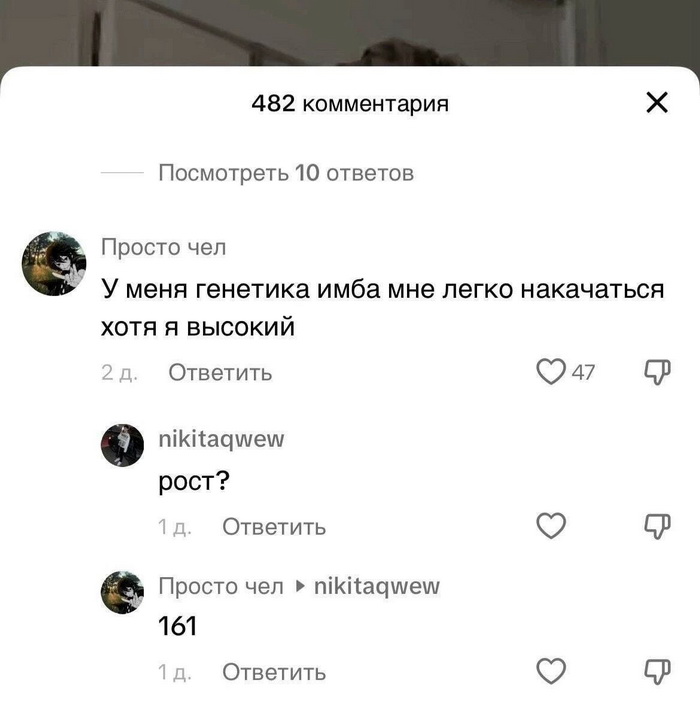Open Просто чел avatar on the main comment
700x703 pixels.
tap(54, 264)
